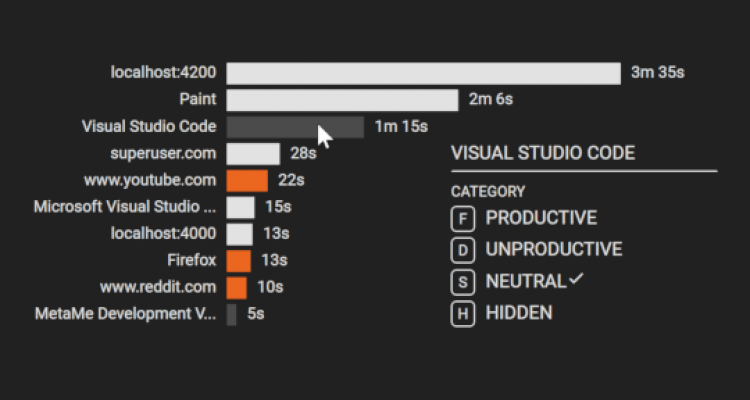Click the localhost:4000 label
The height and width of the screenshot is (400, 750).
[161, 234]
